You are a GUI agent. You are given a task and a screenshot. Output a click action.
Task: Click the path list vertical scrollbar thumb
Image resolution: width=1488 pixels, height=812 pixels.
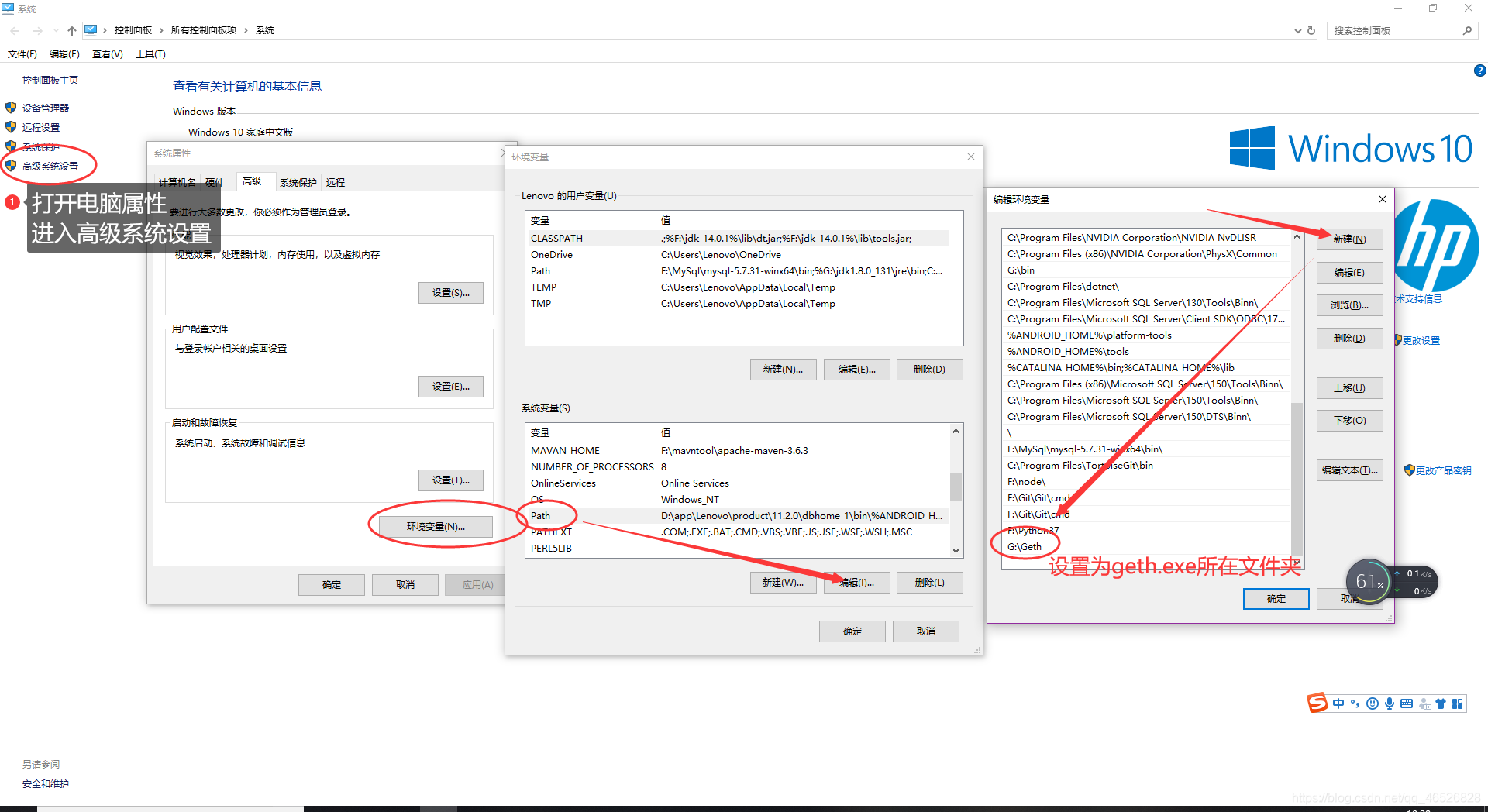[1297, 479]
